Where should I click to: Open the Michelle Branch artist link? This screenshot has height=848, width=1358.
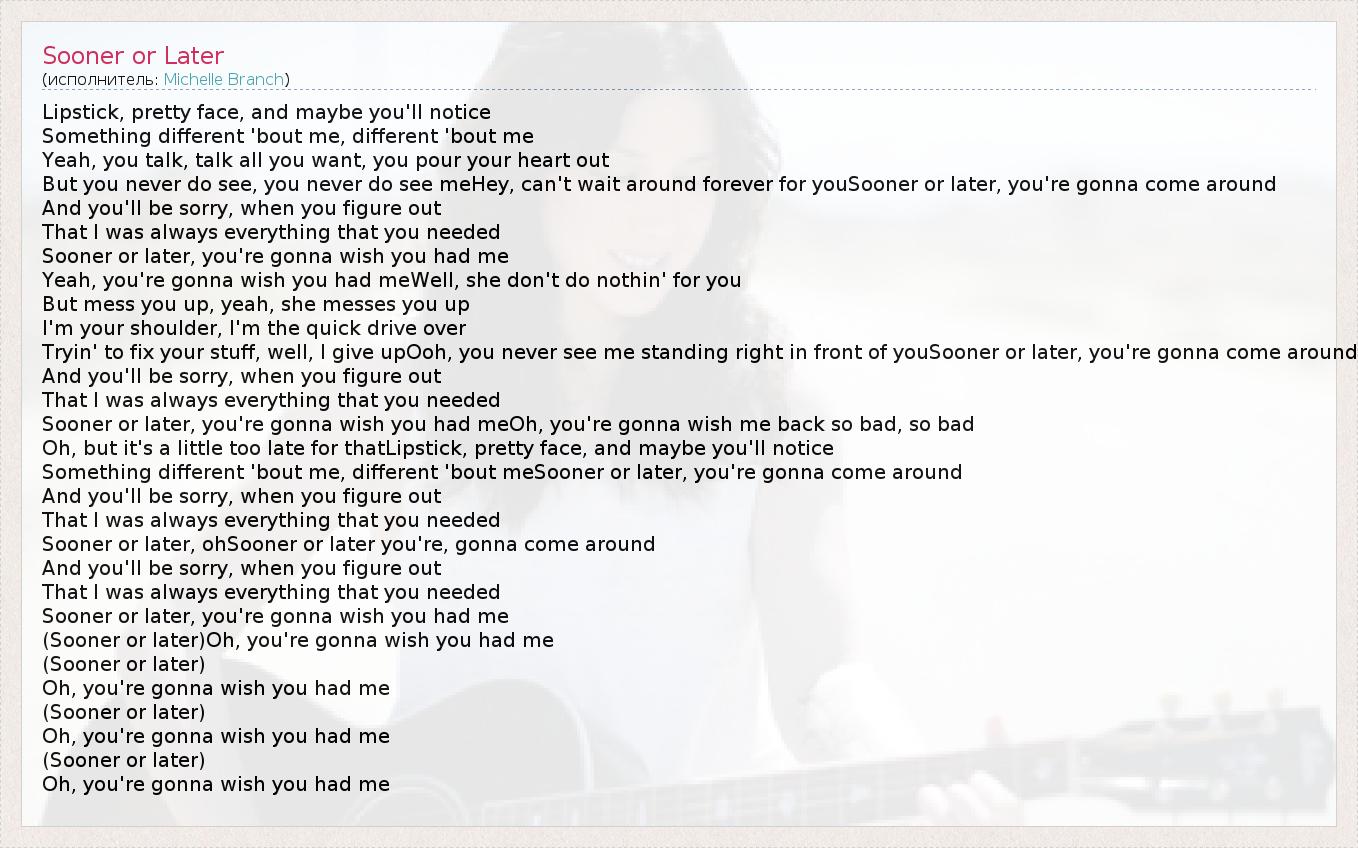[x=224, y=79]
